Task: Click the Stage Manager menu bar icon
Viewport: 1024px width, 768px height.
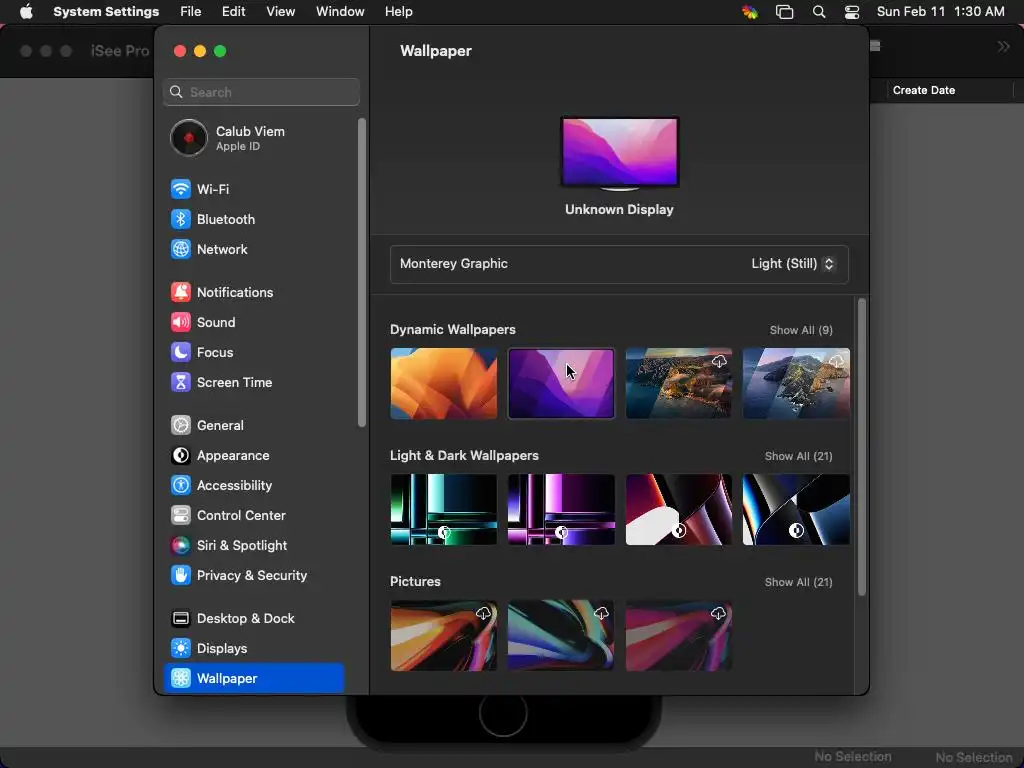Action: [x=784, y=12]
